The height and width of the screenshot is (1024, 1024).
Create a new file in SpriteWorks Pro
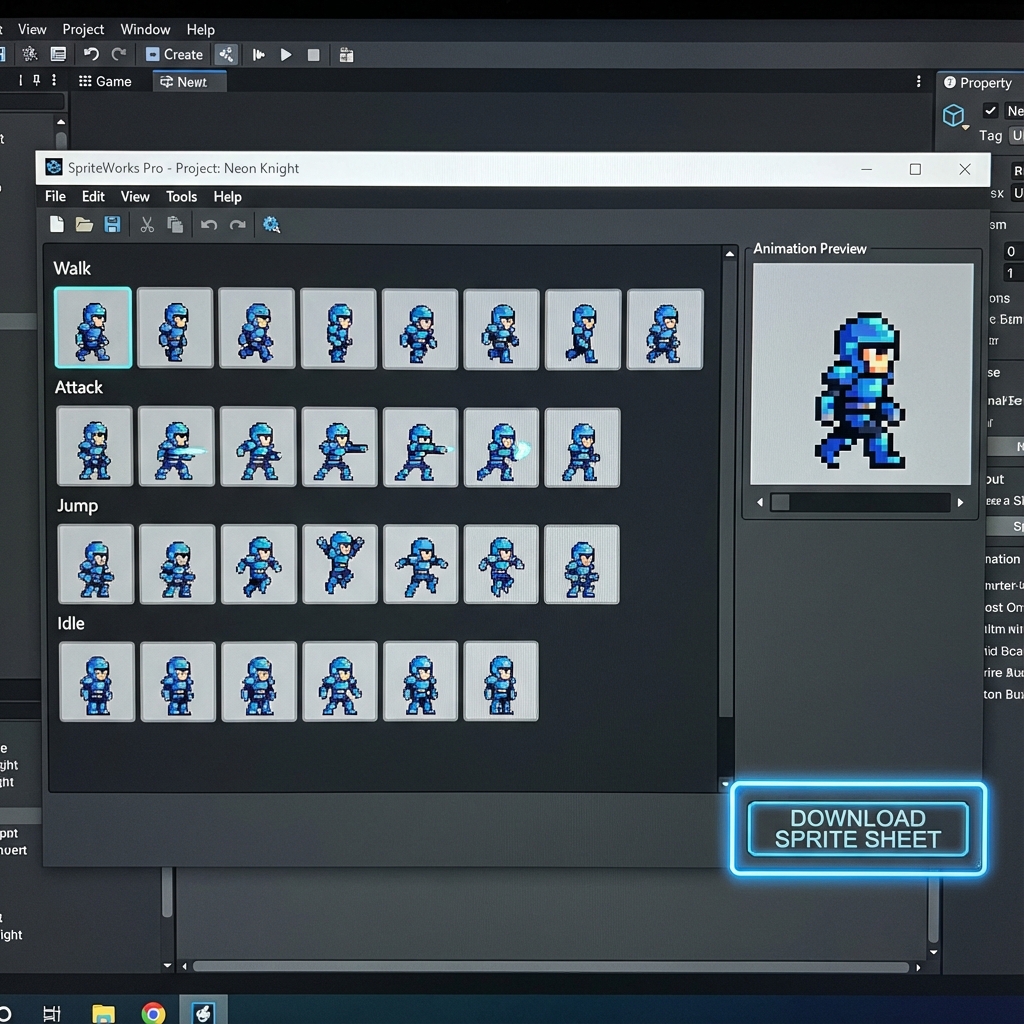coord(57,224)
